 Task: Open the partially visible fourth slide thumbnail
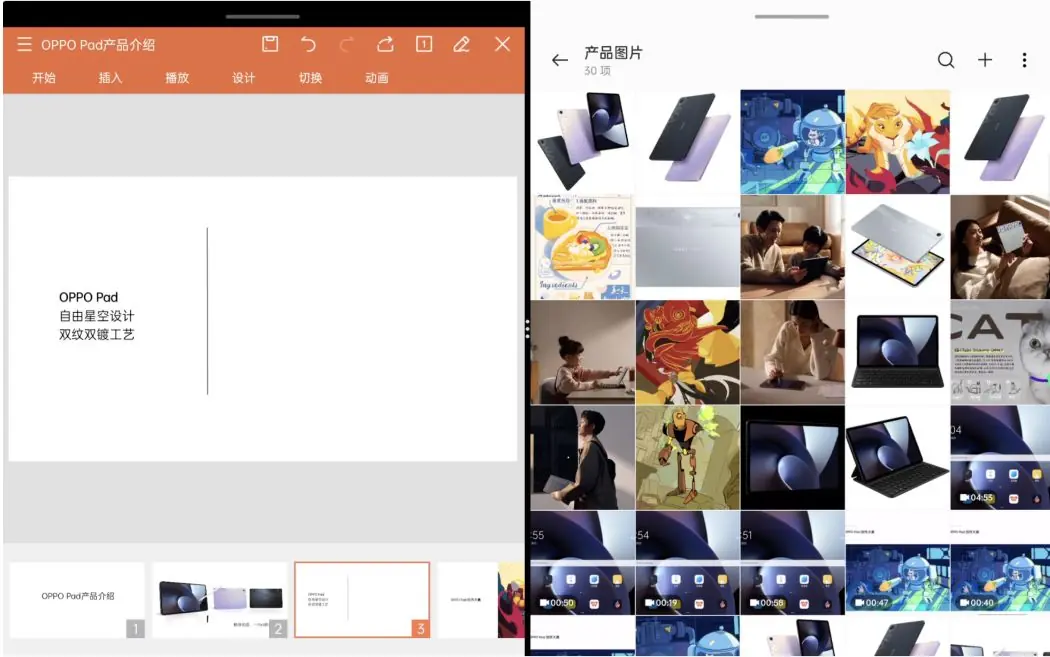point(481,599)
